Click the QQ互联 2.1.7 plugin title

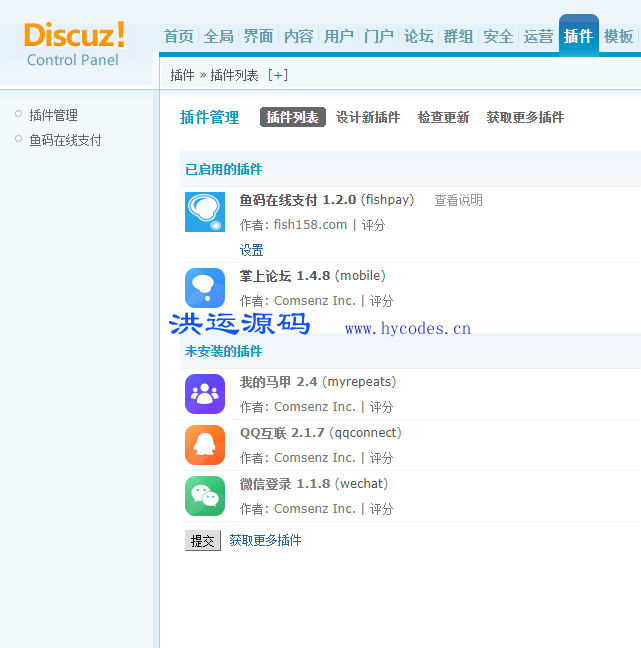[282, 433]
